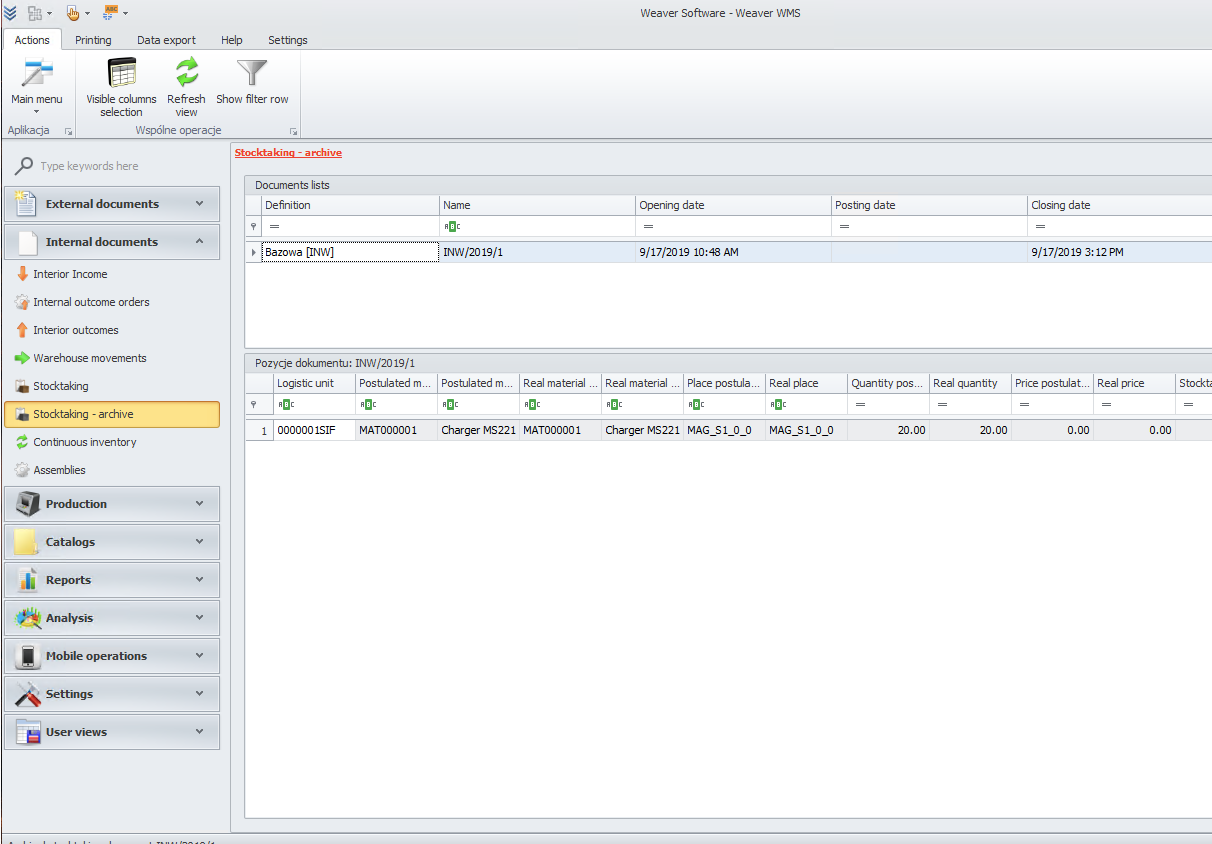1212x844 pixels.
Task: Open quick access toolbar customize arrow
Action: point(125,14)
